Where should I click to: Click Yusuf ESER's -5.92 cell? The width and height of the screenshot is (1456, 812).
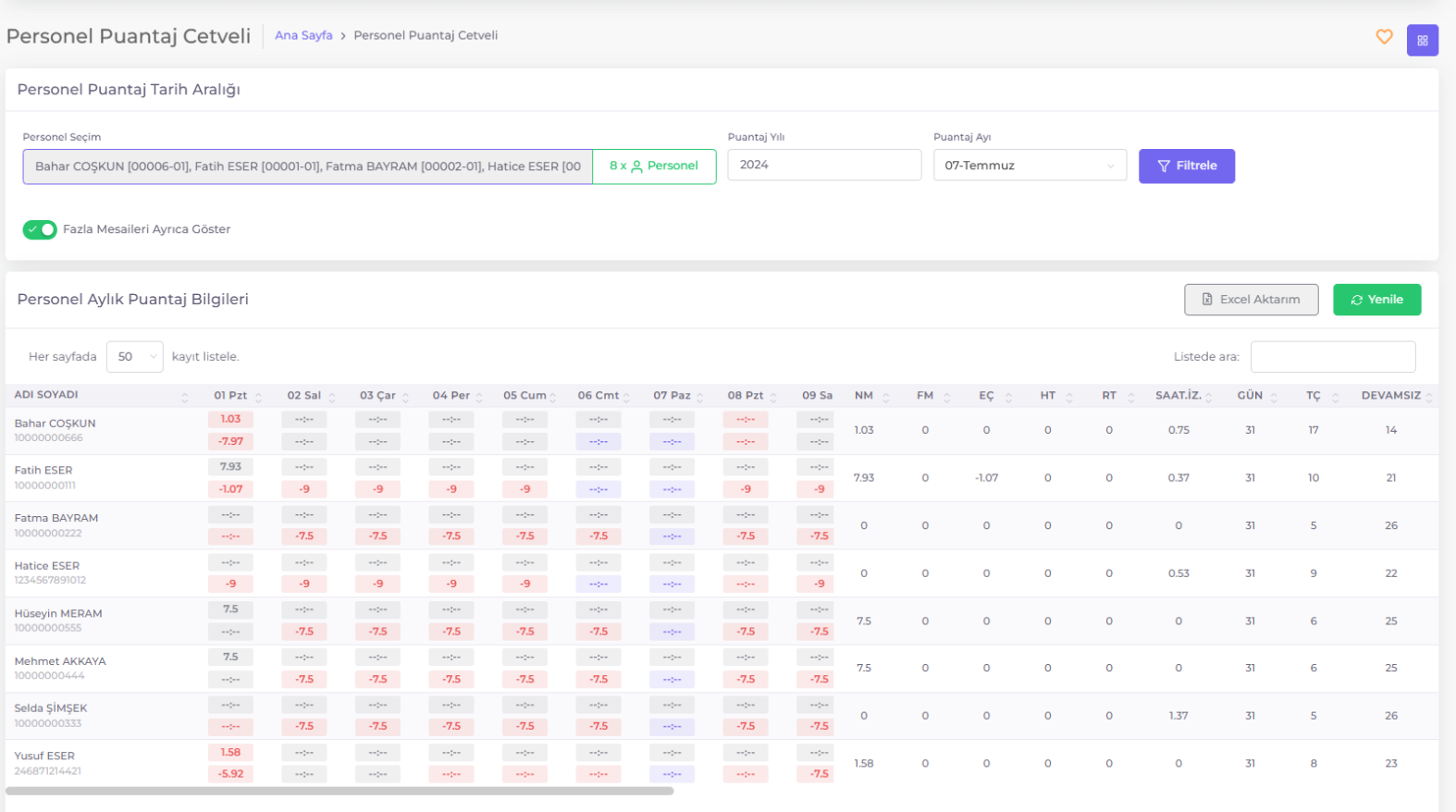pyautogui.click(x=230, y=774)
